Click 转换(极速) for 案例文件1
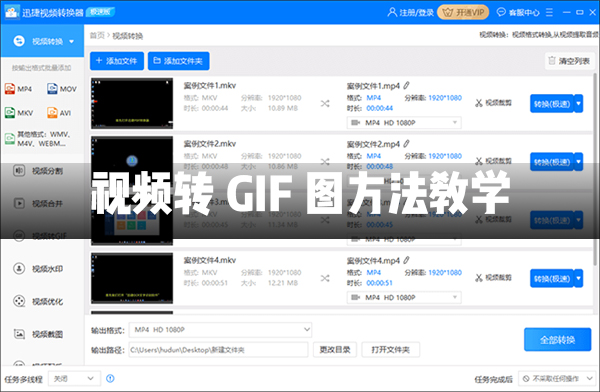This screenshot has height=392, width=600. point(552,104)
